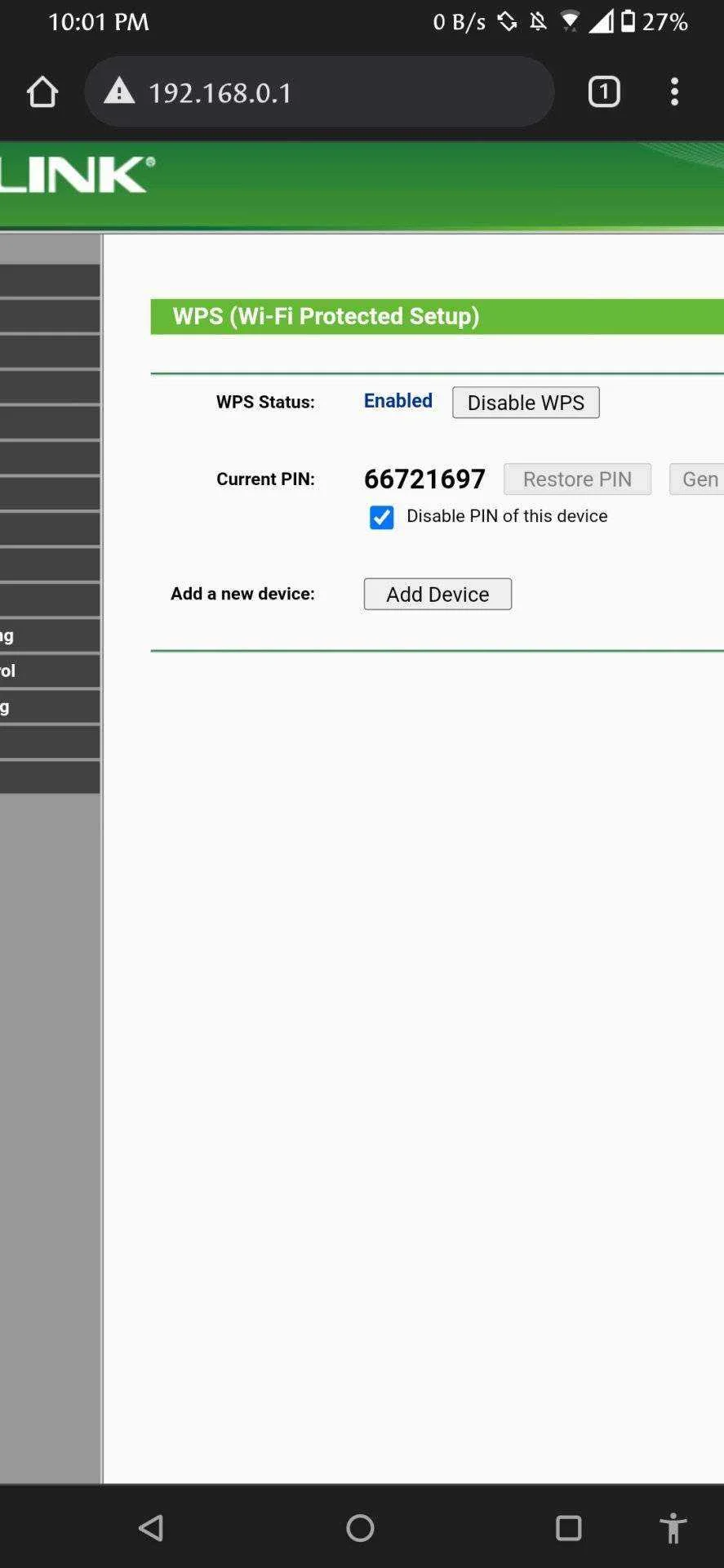Screen dimensions: 724x1568
Task: Click the partially visible Gen button
Action: pos(697,479)
